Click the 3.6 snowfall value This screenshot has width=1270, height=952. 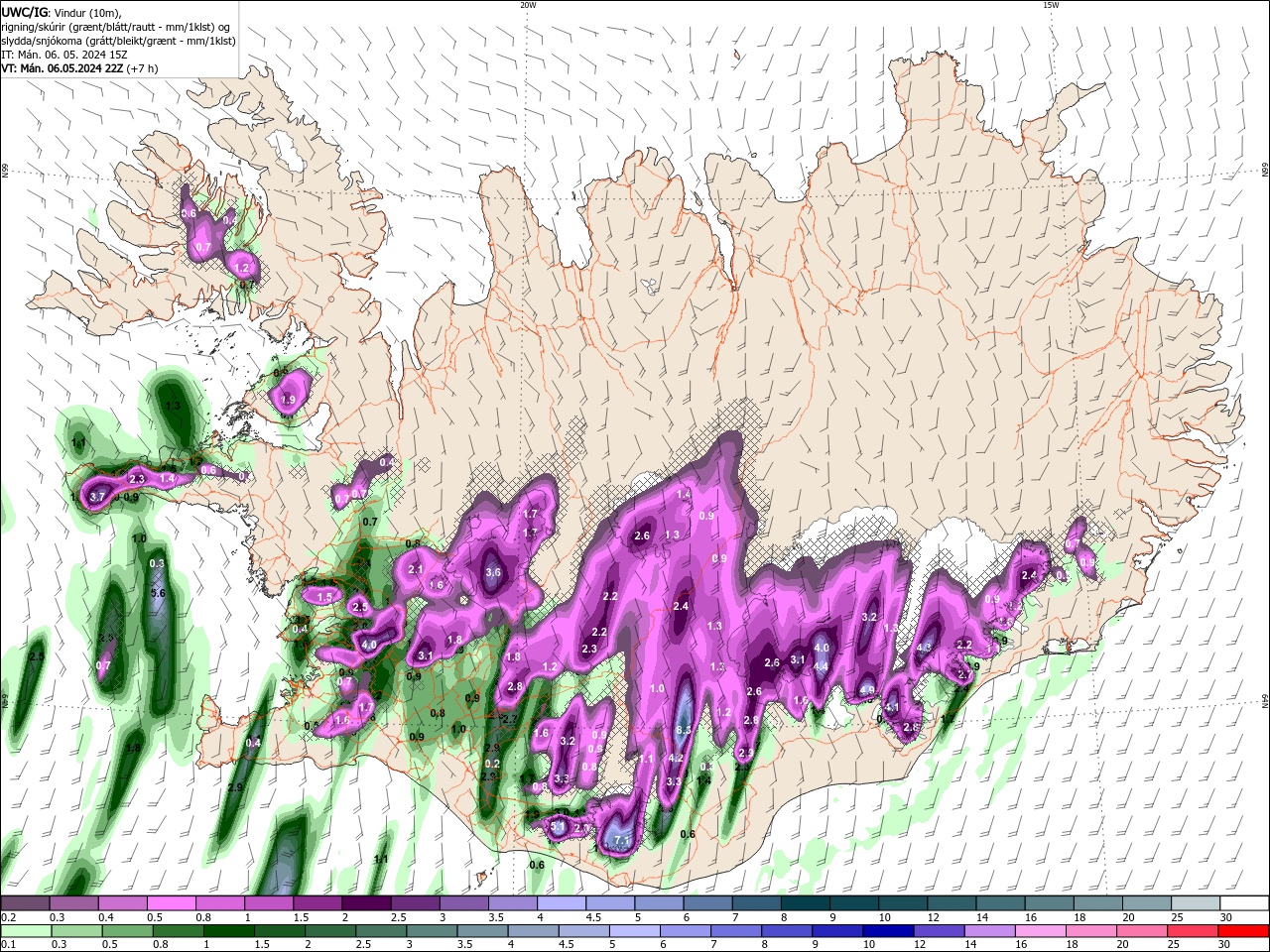tap(492, 573)
